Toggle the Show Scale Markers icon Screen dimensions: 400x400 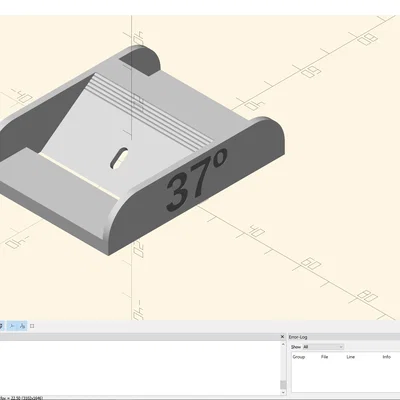[x=22, y=326]
